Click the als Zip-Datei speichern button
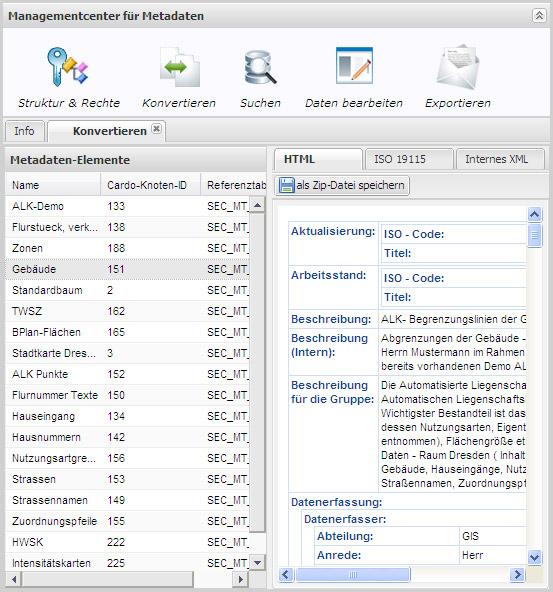553x592 pixels. point(342,185)
